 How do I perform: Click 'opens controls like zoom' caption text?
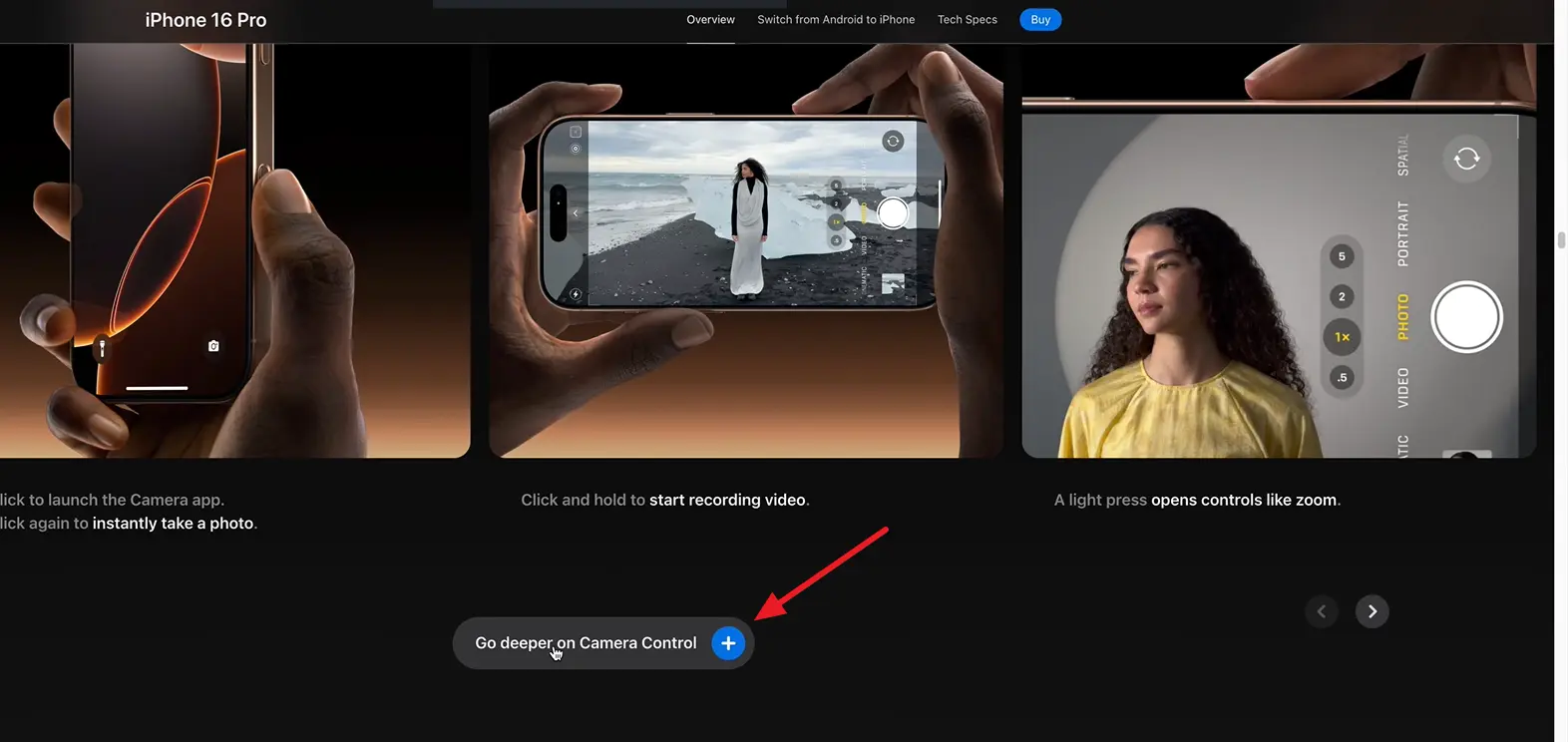click(x=1244, y=500)
